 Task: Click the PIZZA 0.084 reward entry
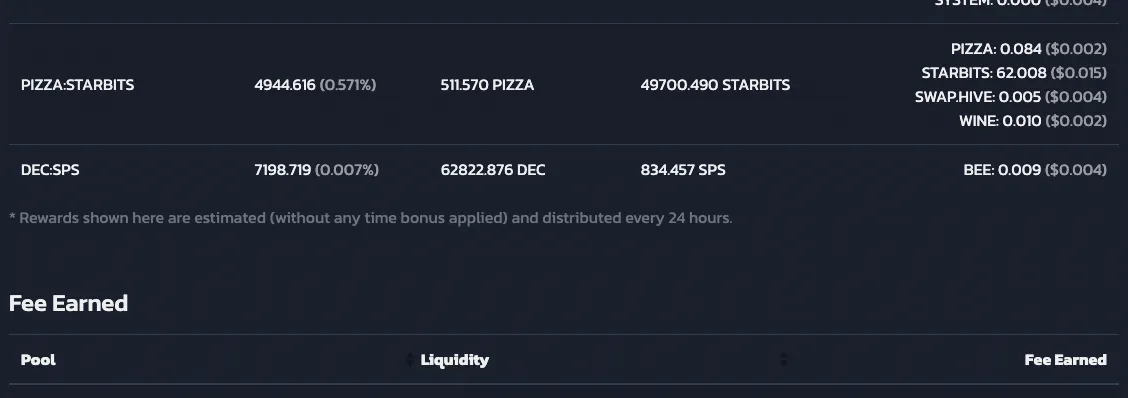[1029, 49]
